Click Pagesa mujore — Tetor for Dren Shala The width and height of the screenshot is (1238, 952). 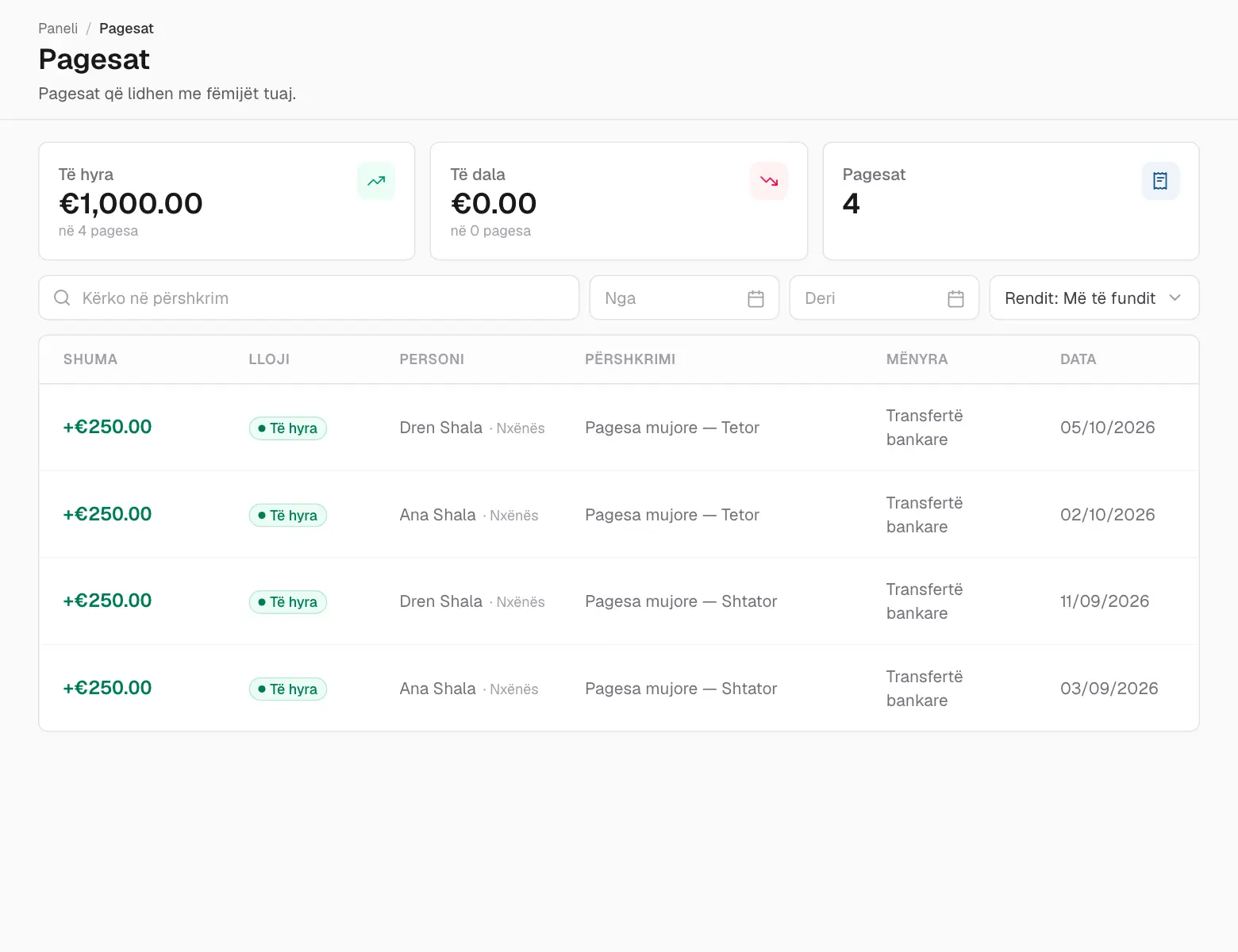(672, 428)
